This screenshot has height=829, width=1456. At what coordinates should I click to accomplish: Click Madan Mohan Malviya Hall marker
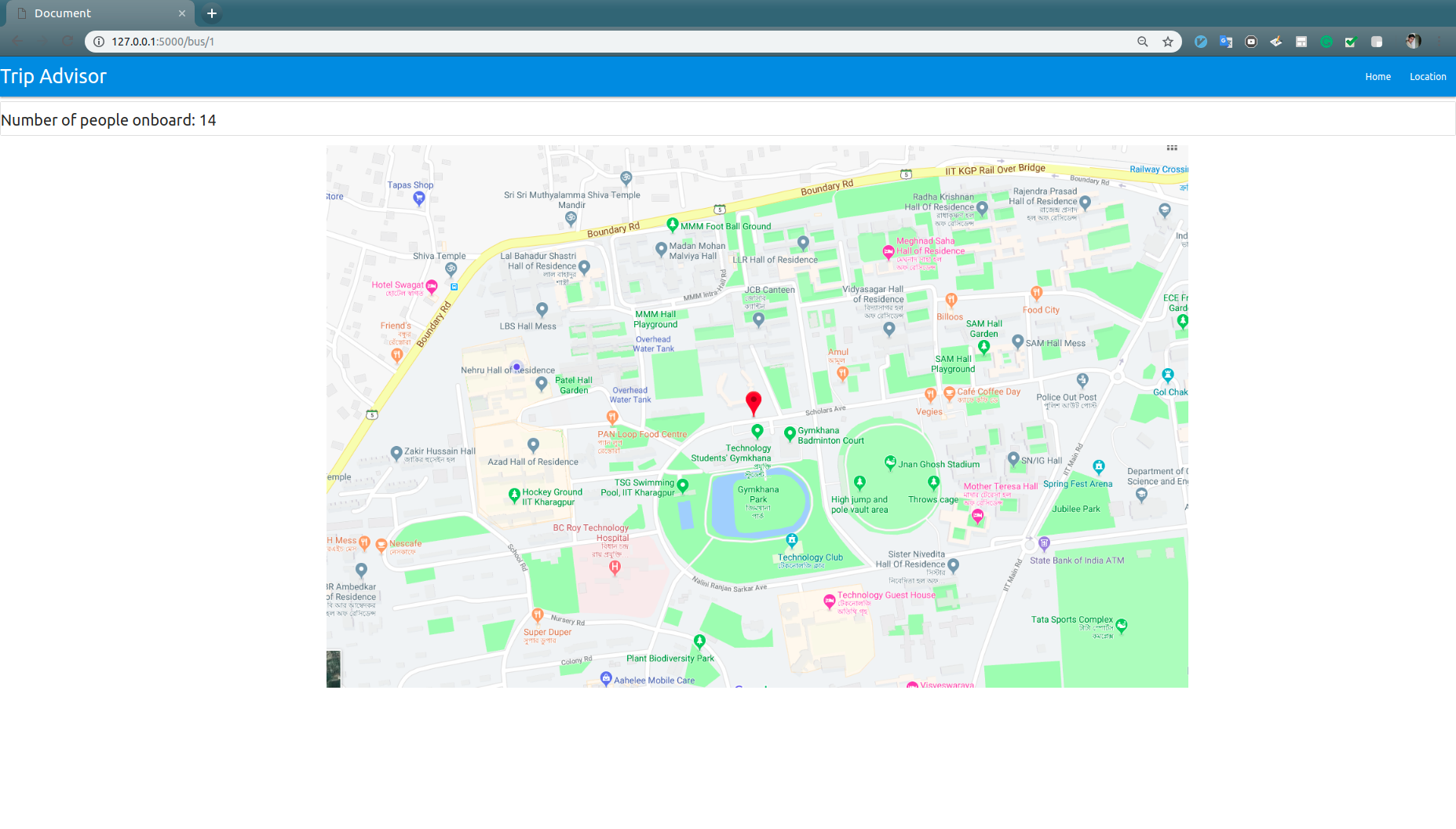661,250
